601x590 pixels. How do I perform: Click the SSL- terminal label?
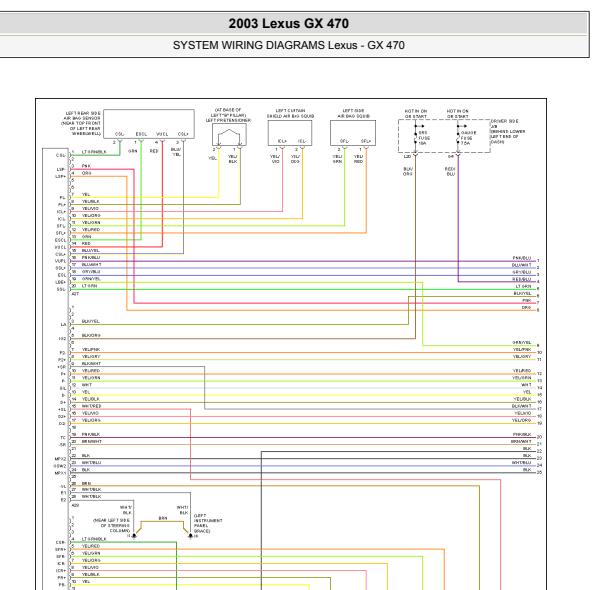coord(61,289)
